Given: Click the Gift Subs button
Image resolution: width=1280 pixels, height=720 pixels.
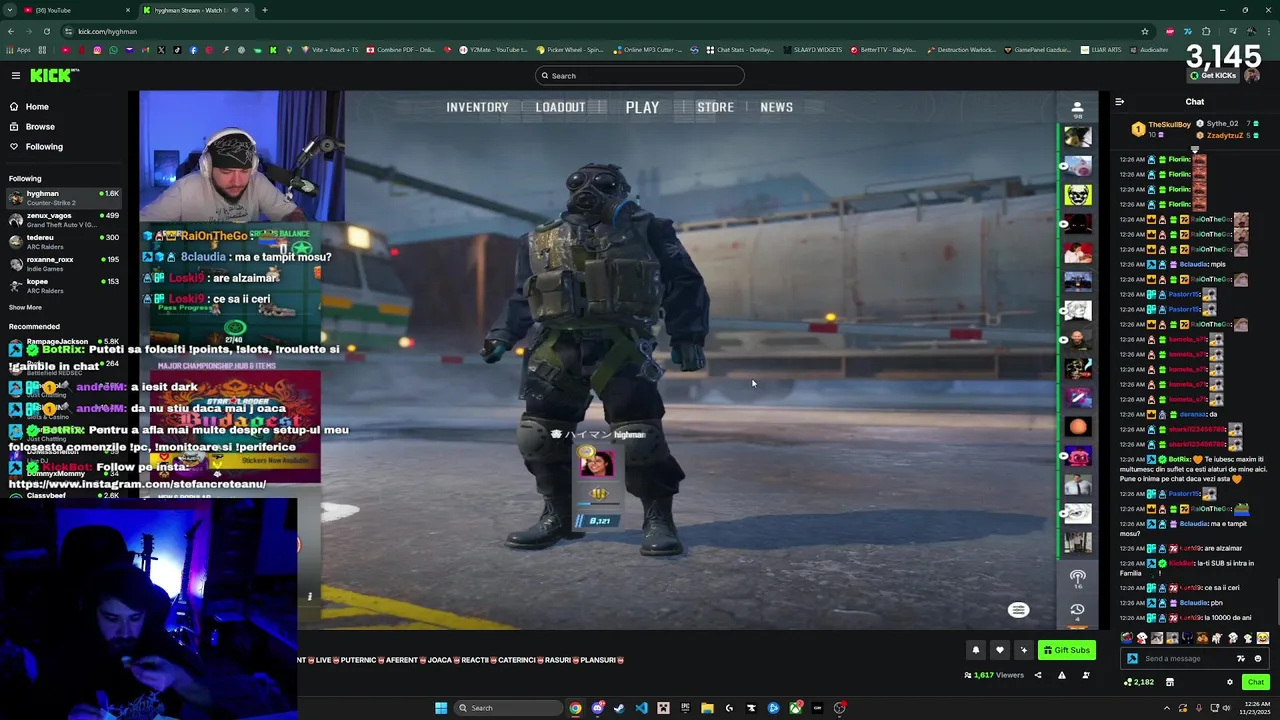Looking at the screenshot, I should pyautogui.click(x=1066, y=650).
